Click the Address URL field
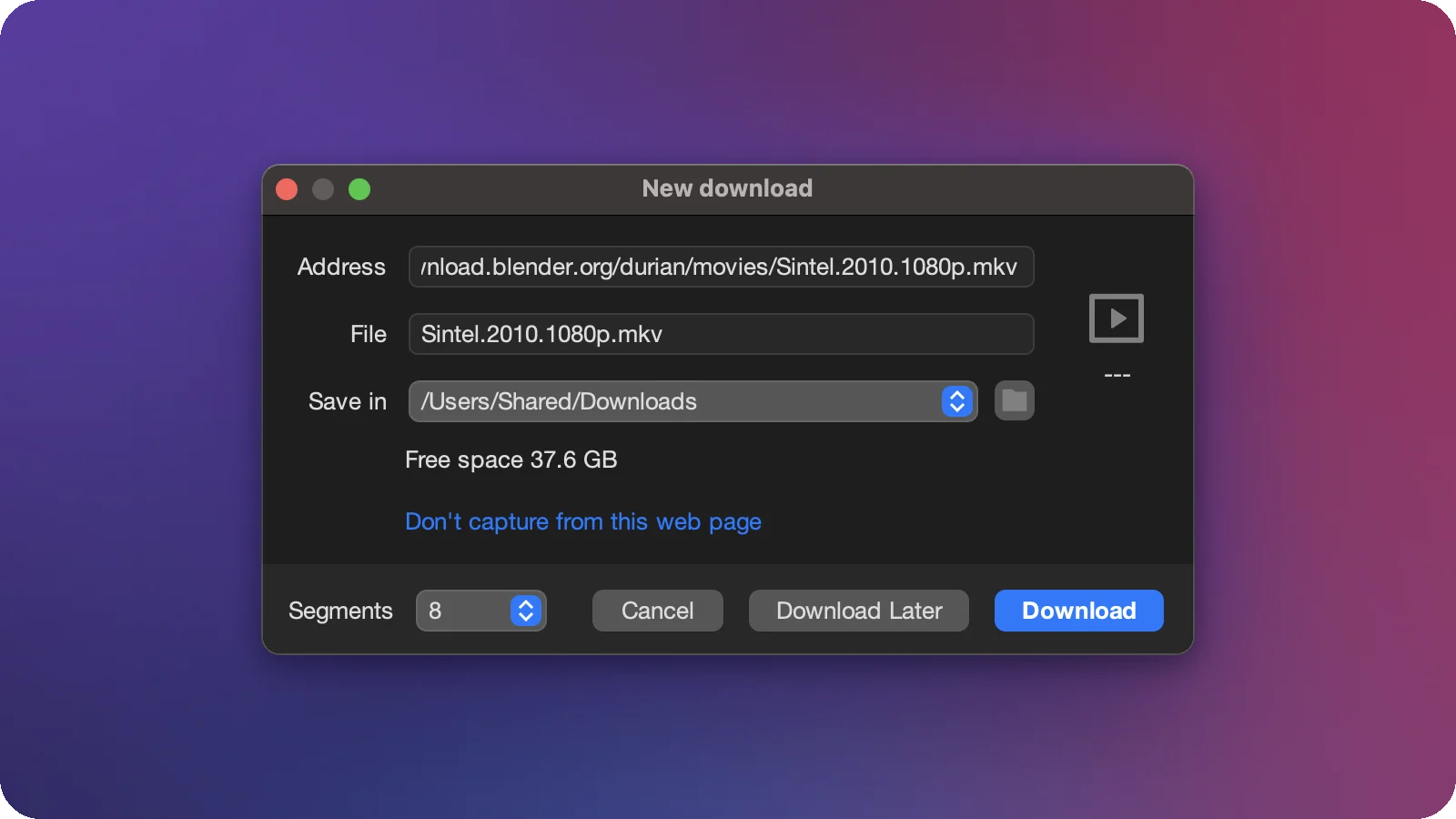 pyautogui.click(x=721, y=267)
